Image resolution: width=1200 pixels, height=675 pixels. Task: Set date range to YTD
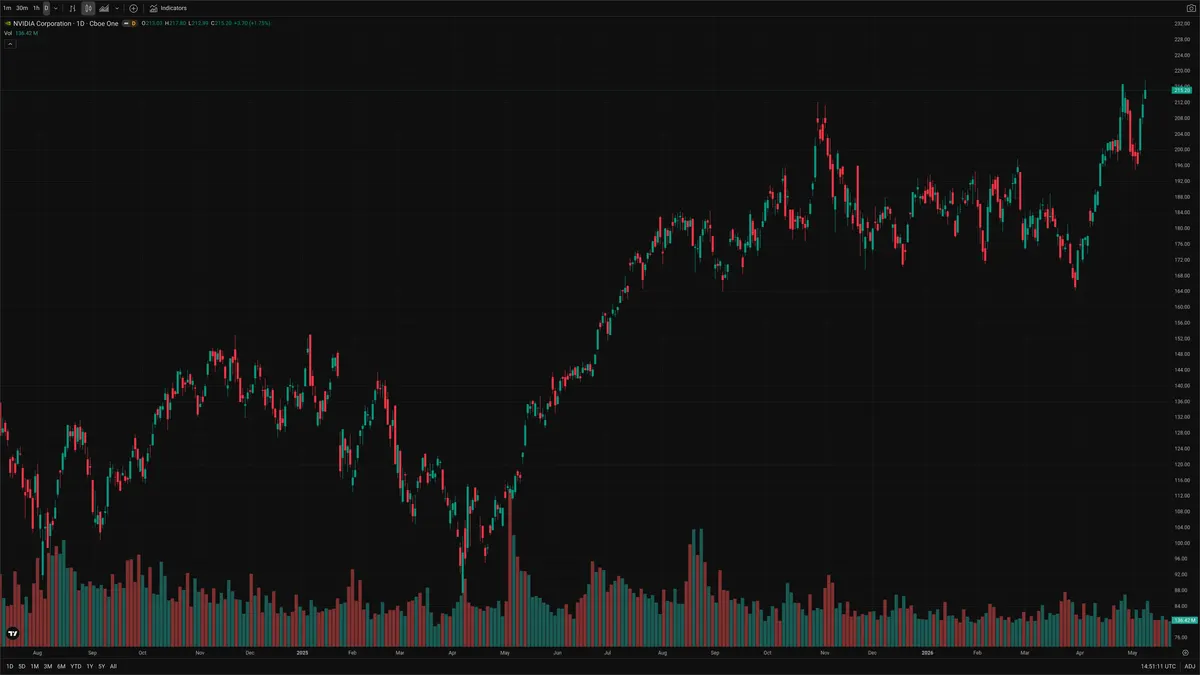coord(76,666)
